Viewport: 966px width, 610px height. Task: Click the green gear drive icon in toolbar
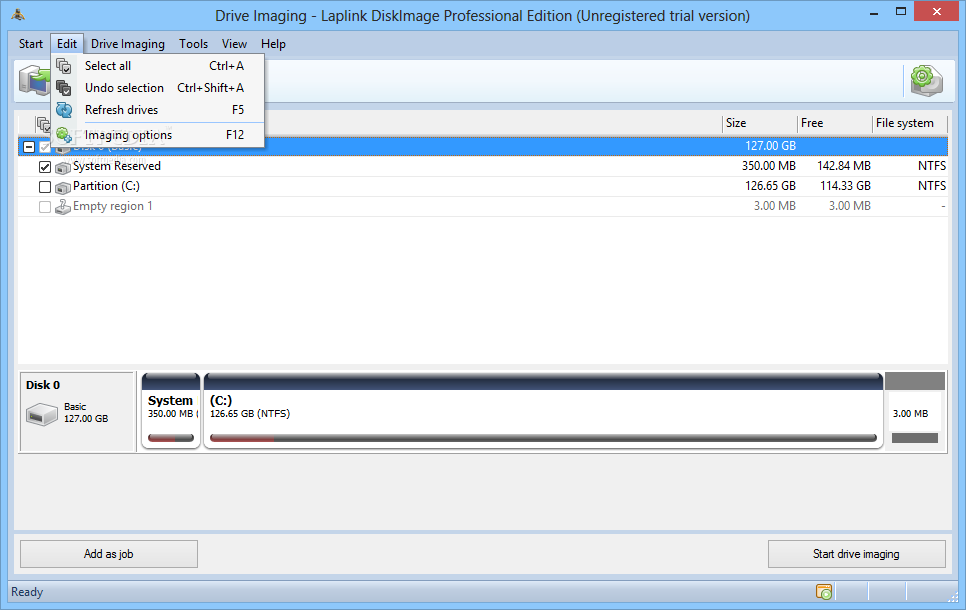[x=926, y=80]
